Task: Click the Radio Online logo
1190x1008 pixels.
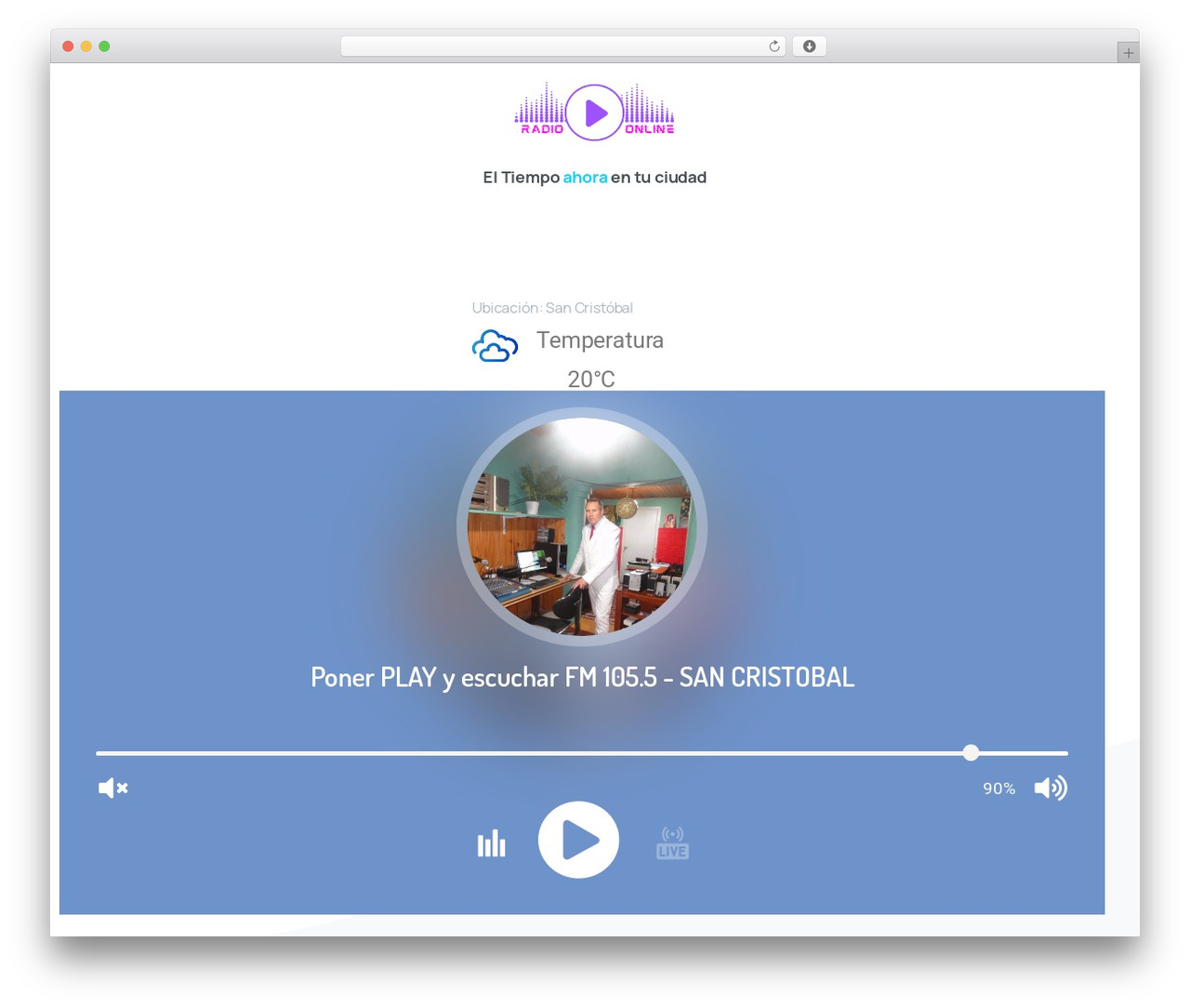Action: (594, 112)
